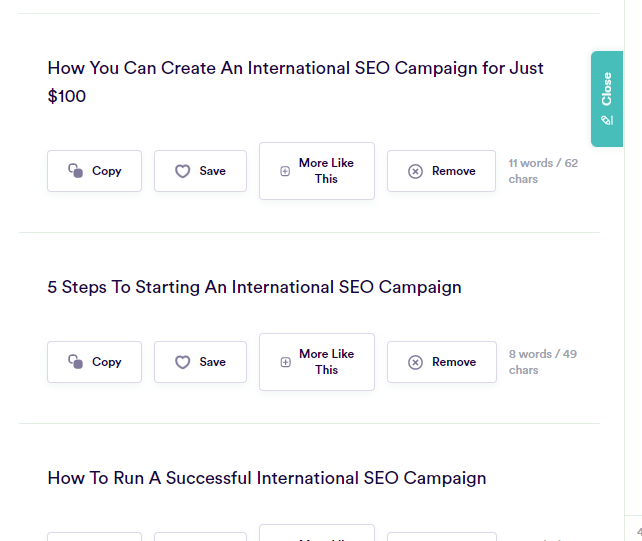Image resolution: width=642 pixels, height=541 pixels.
Task: Click the X icon on first Remove button
Action: click(x=415, y=171)
